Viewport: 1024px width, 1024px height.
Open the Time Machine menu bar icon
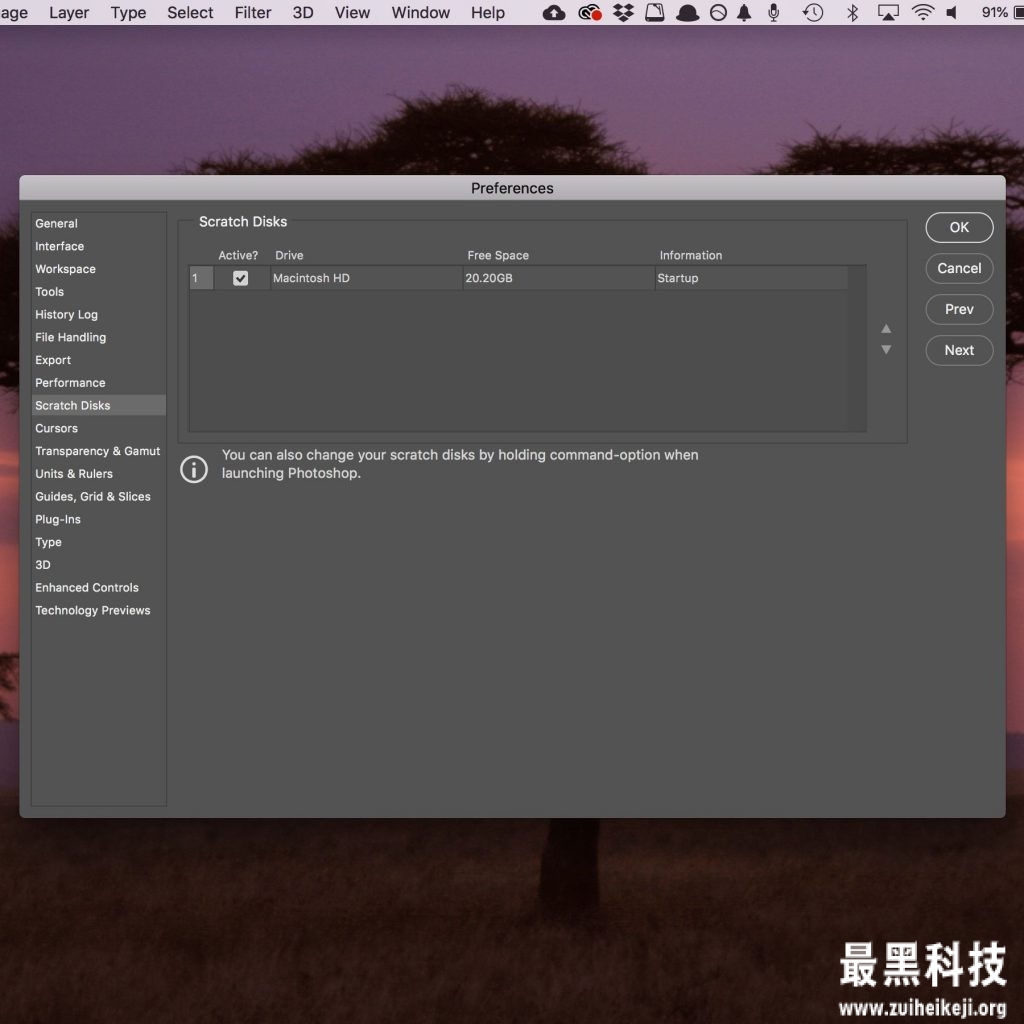(812, 12)
